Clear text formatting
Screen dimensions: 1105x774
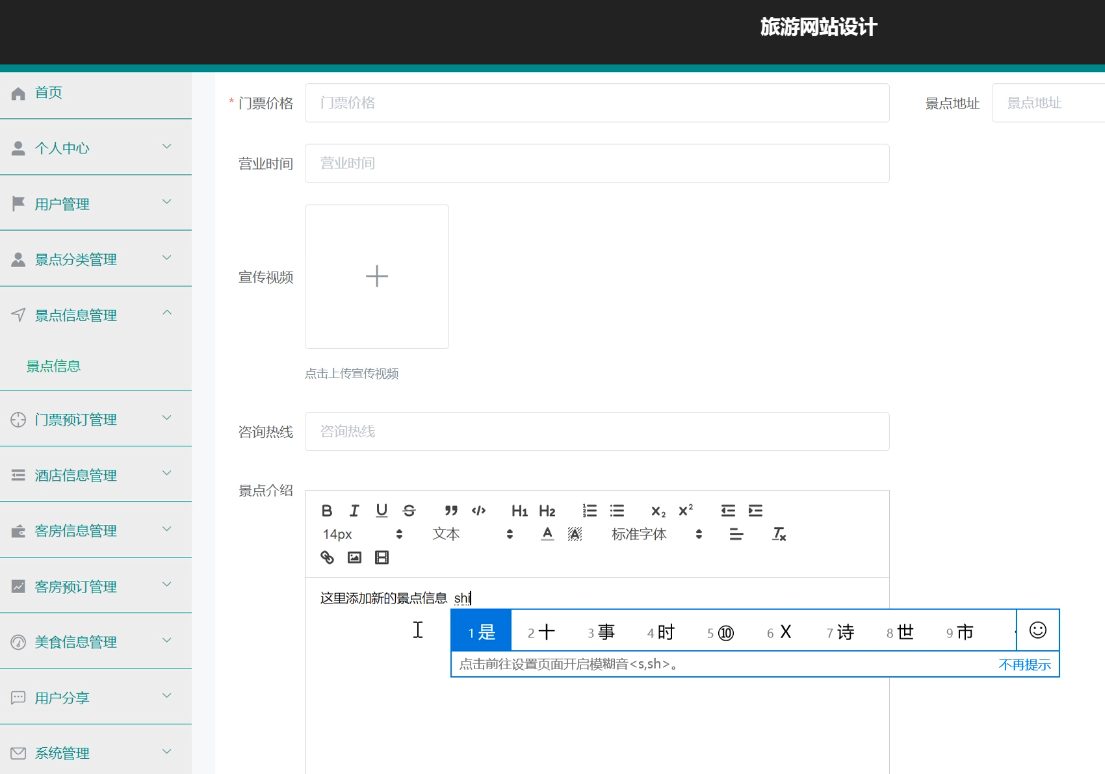coord(779,534)
